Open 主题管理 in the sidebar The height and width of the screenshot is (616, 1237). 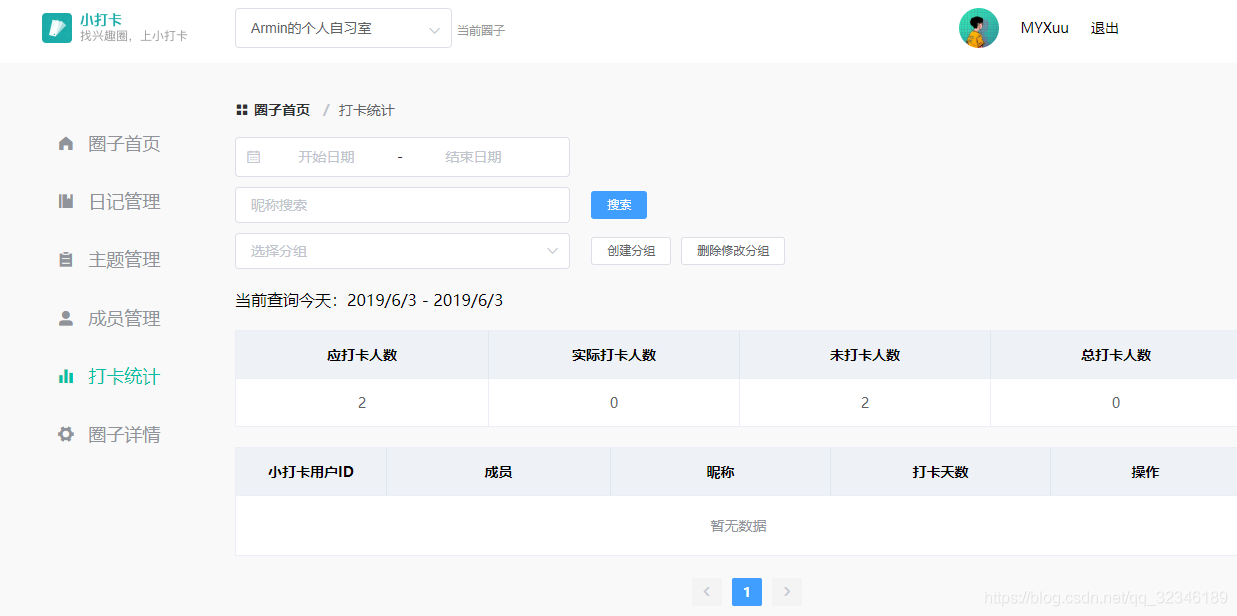point(124,260)
